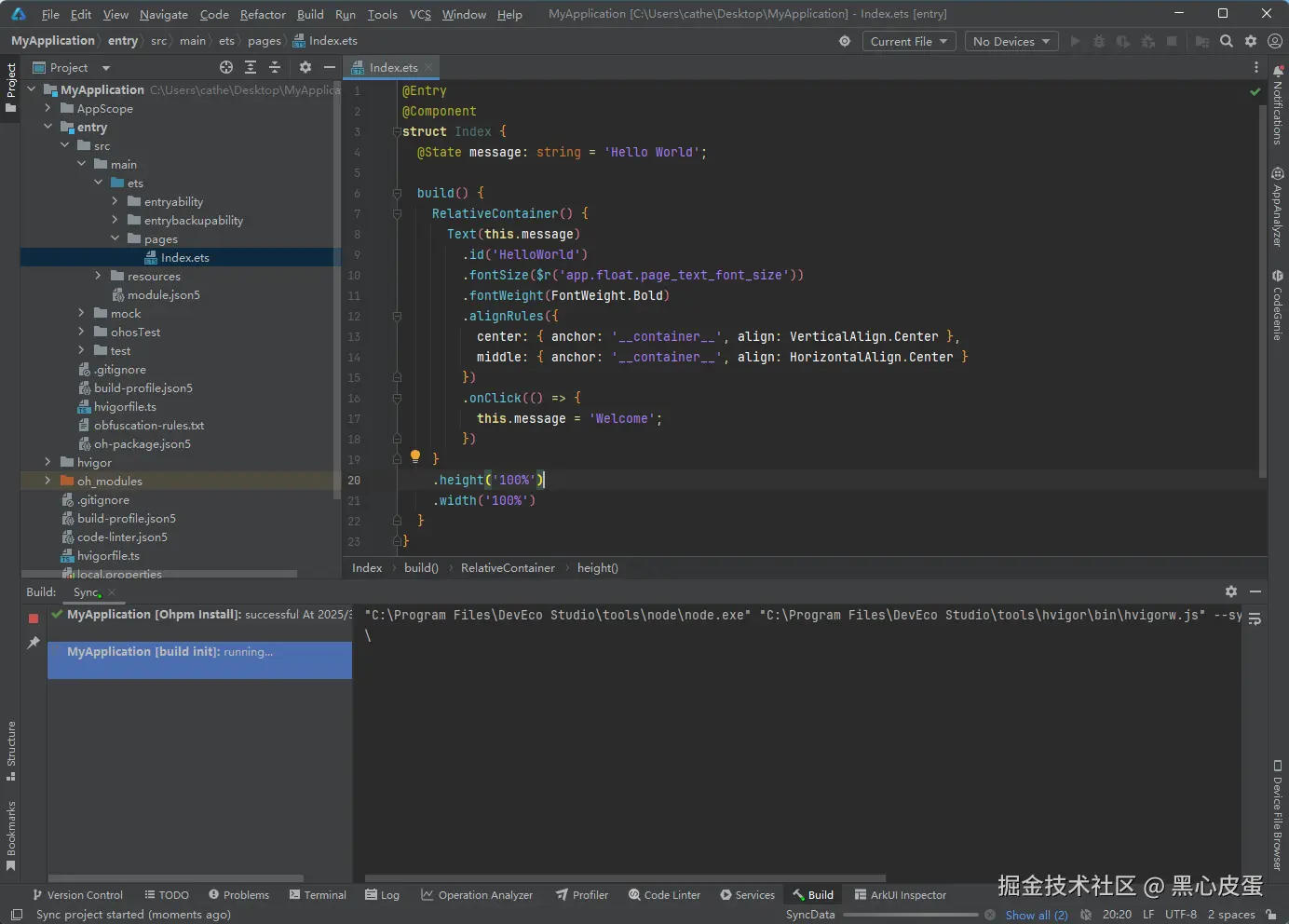
Task: Click the user account avatar icon
Action: click(x=1275, y=41)
